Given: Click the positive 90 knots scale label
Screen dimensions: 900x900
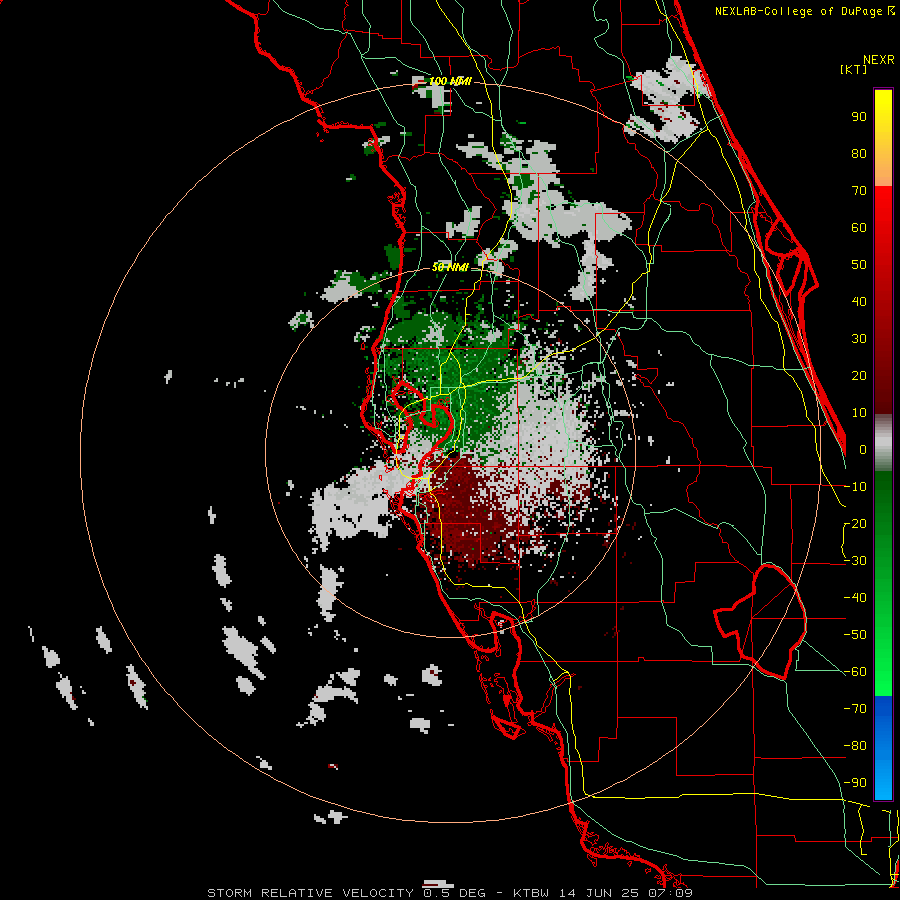Looking at the screenshot, I should point(859,117).
